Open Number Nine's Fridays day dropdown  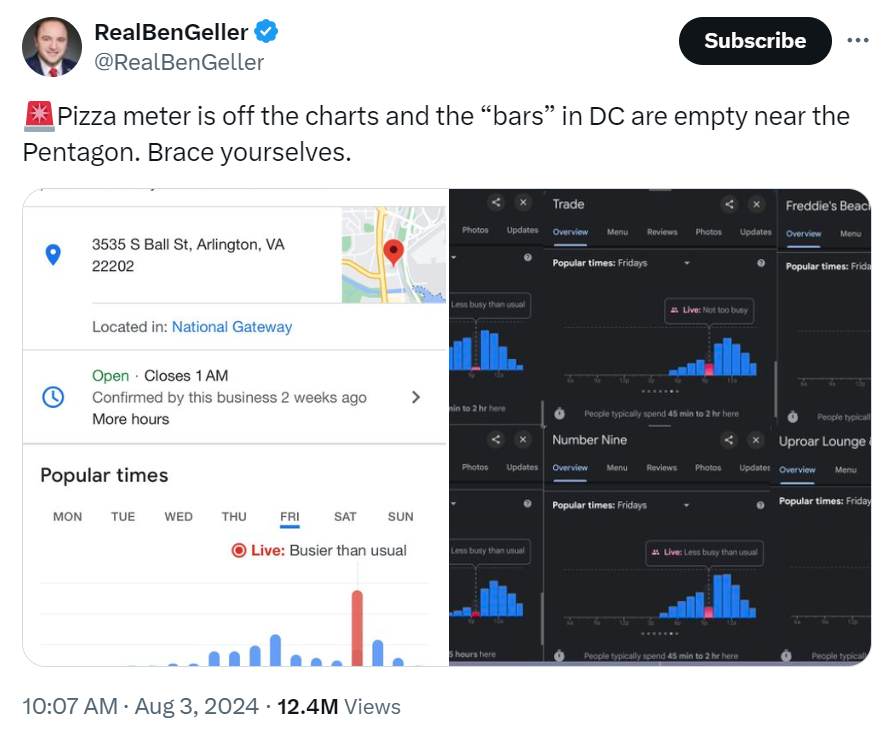687,505
